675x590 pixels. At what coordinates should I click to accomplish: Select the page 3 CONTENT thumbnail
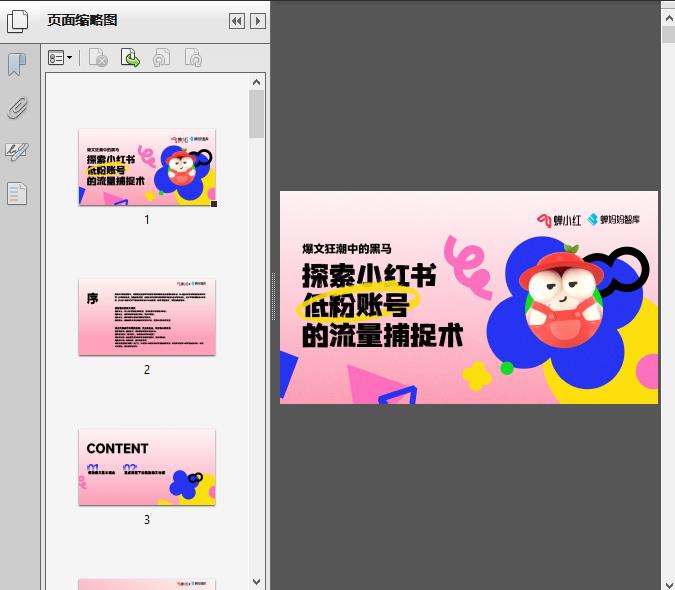click(147, 467)
